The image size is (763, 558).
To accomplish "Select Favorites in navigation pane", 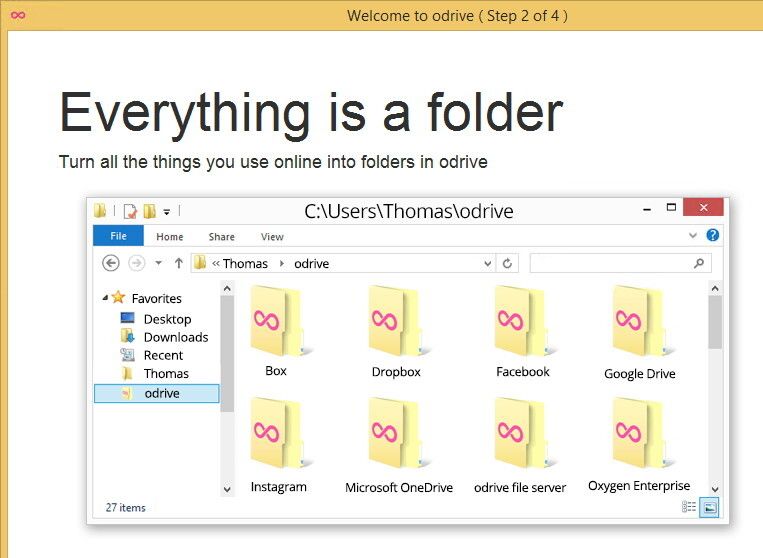I will pyautogui.click(x=156, y=298).
